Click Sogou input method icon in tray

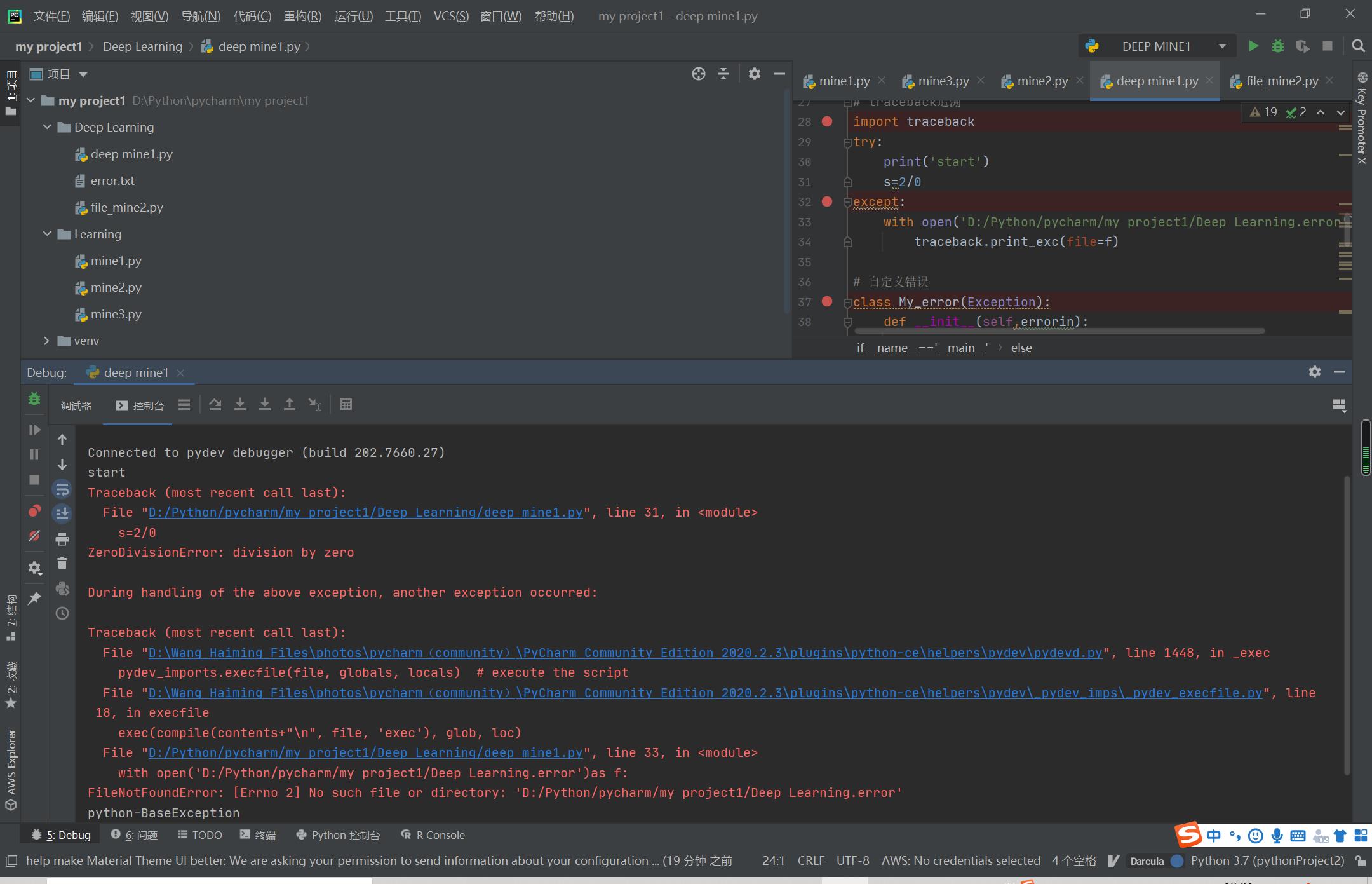coord(1188,834)
